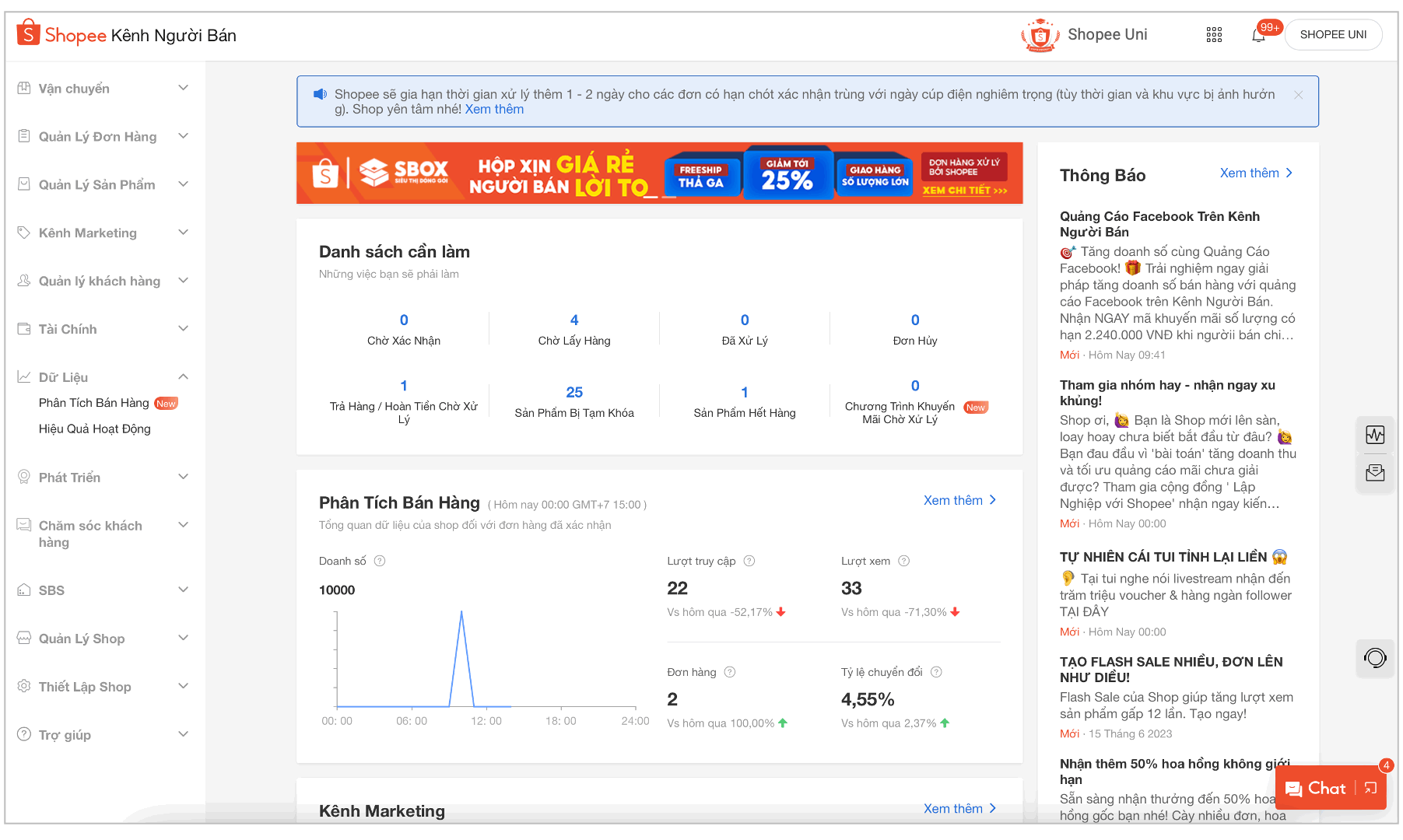The height and width of the screenshot is (840, 1403).
Task: Collapse the Dữ Liệu section chevron
Action: click(184, 377)
